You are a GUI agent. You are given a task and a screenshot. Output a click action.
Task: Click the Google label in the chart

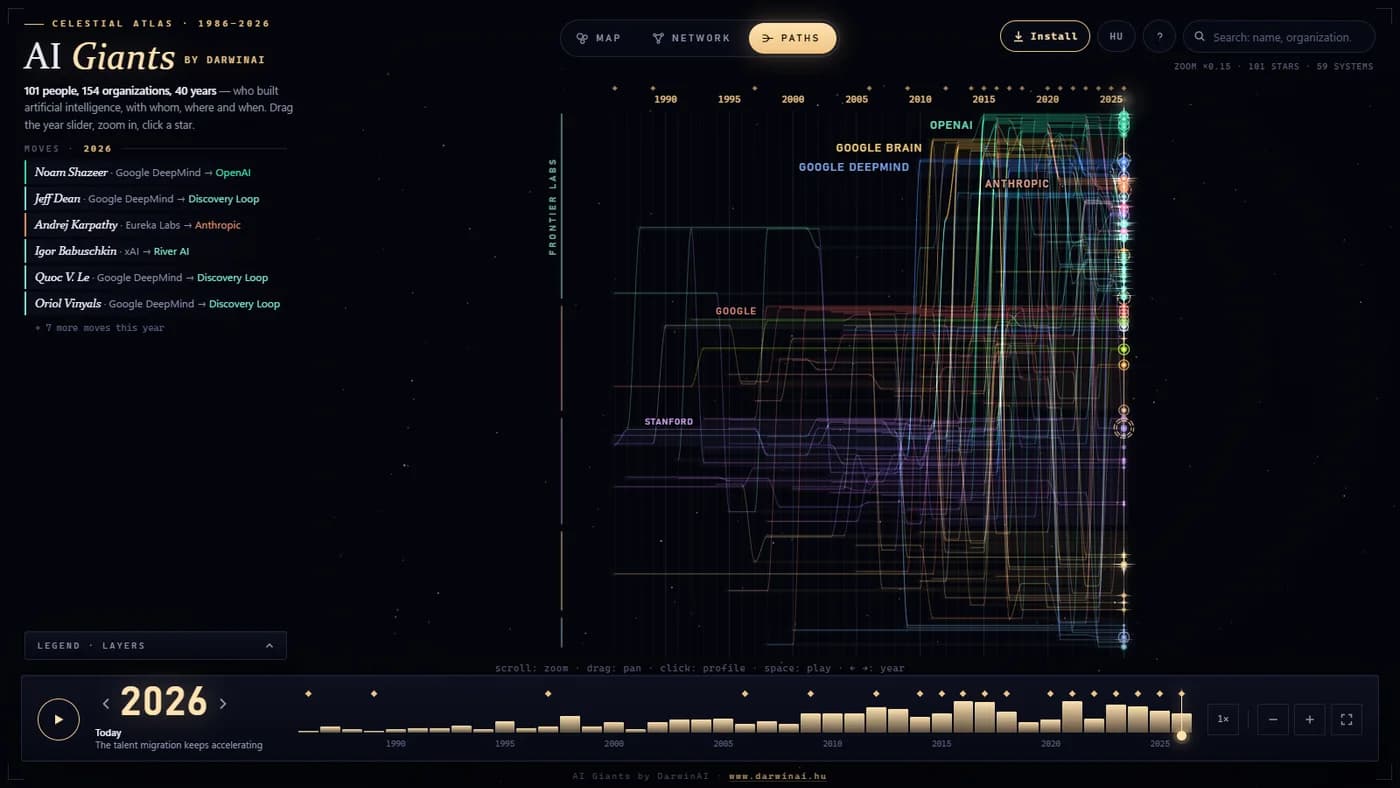(x=736, y=311)
